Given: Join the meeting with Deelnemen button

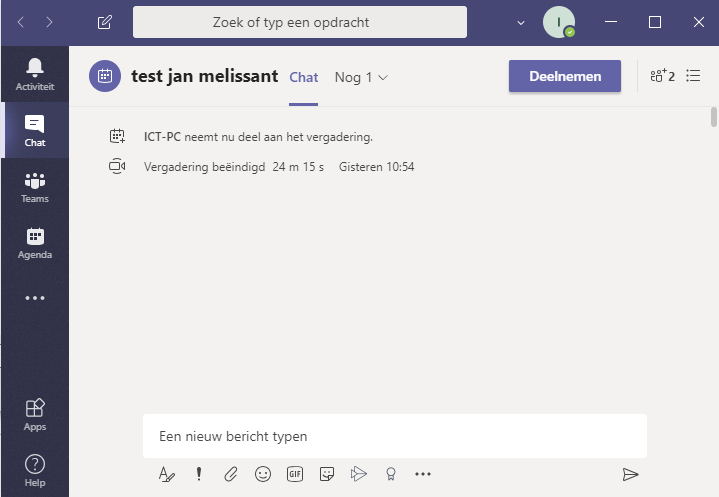Looking at the screenshot, I should pos(565,76).
